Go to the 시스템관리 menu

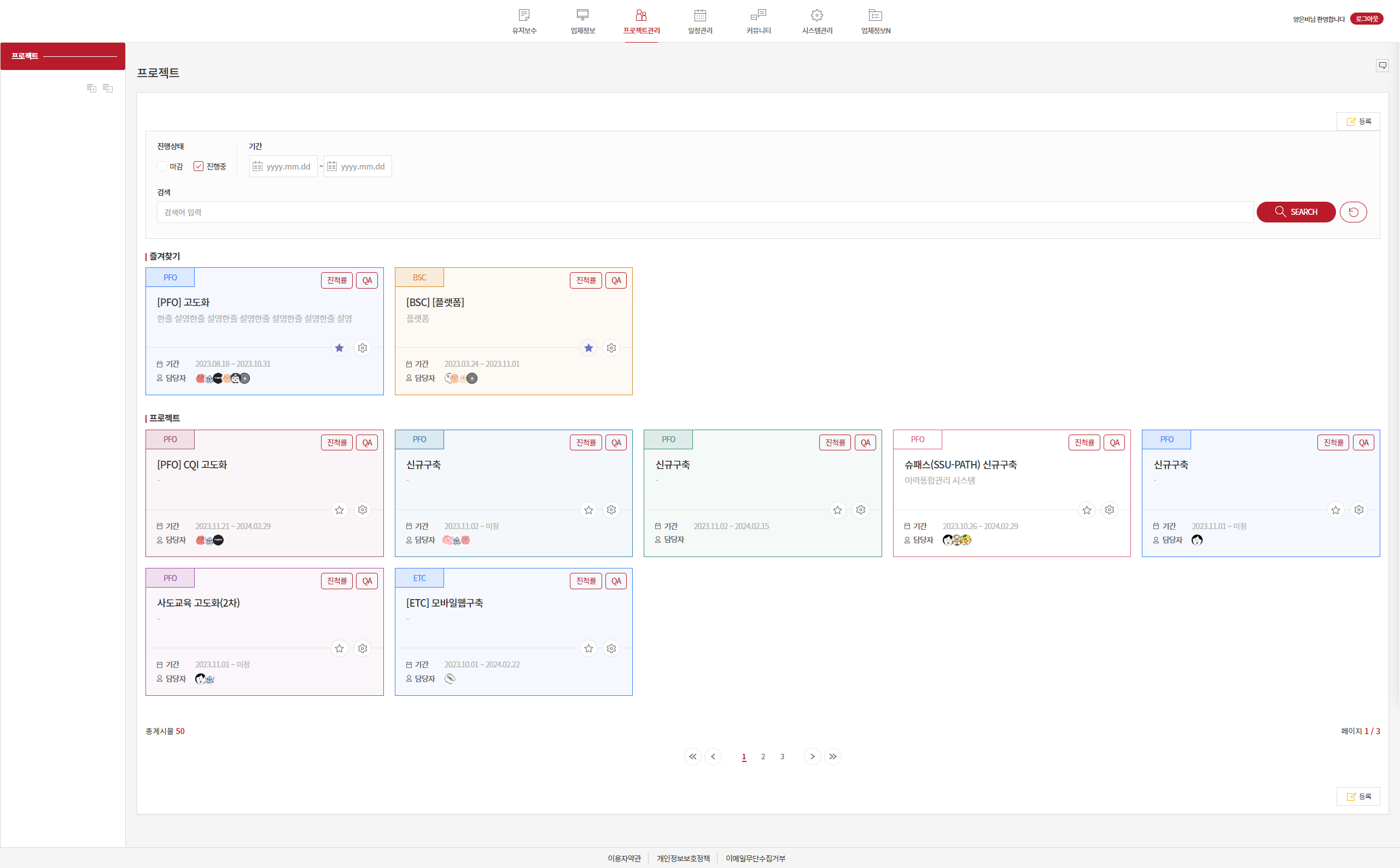pyautogui.click(x=816, y=21)
